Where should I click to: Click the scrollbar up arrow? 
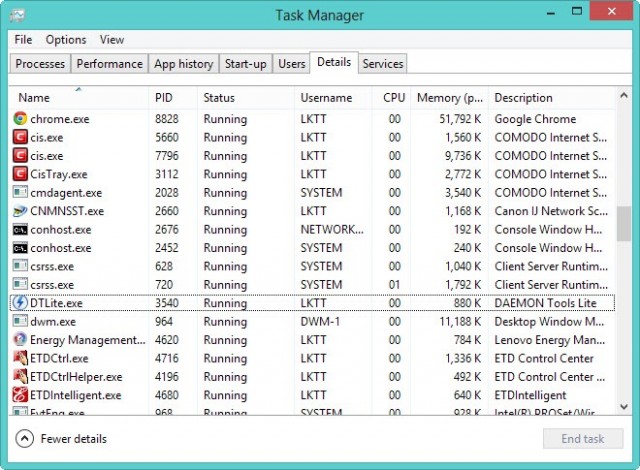[624, 95]
